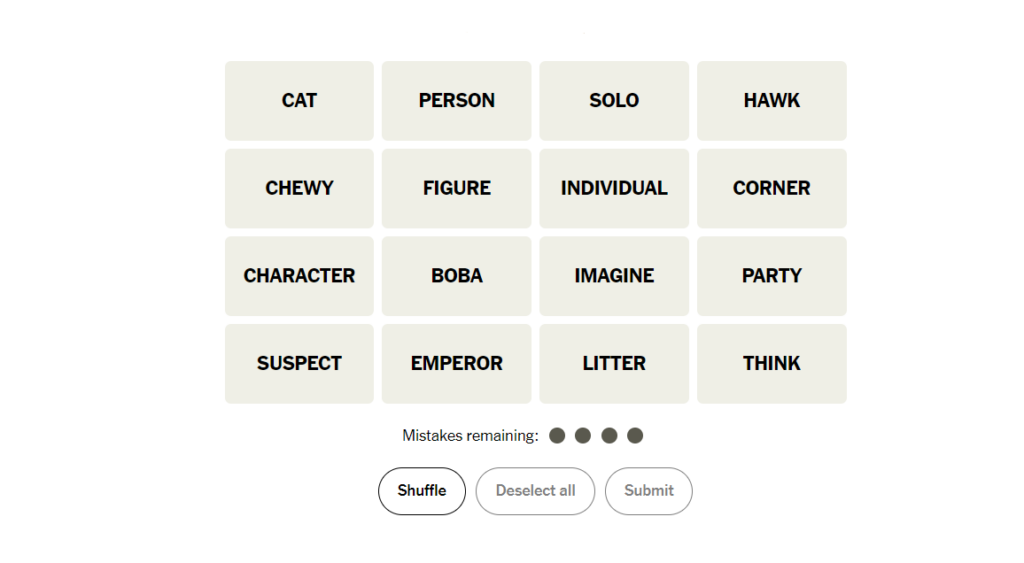
Task: Submit the selected group
Action: click(x=648, y=491)
